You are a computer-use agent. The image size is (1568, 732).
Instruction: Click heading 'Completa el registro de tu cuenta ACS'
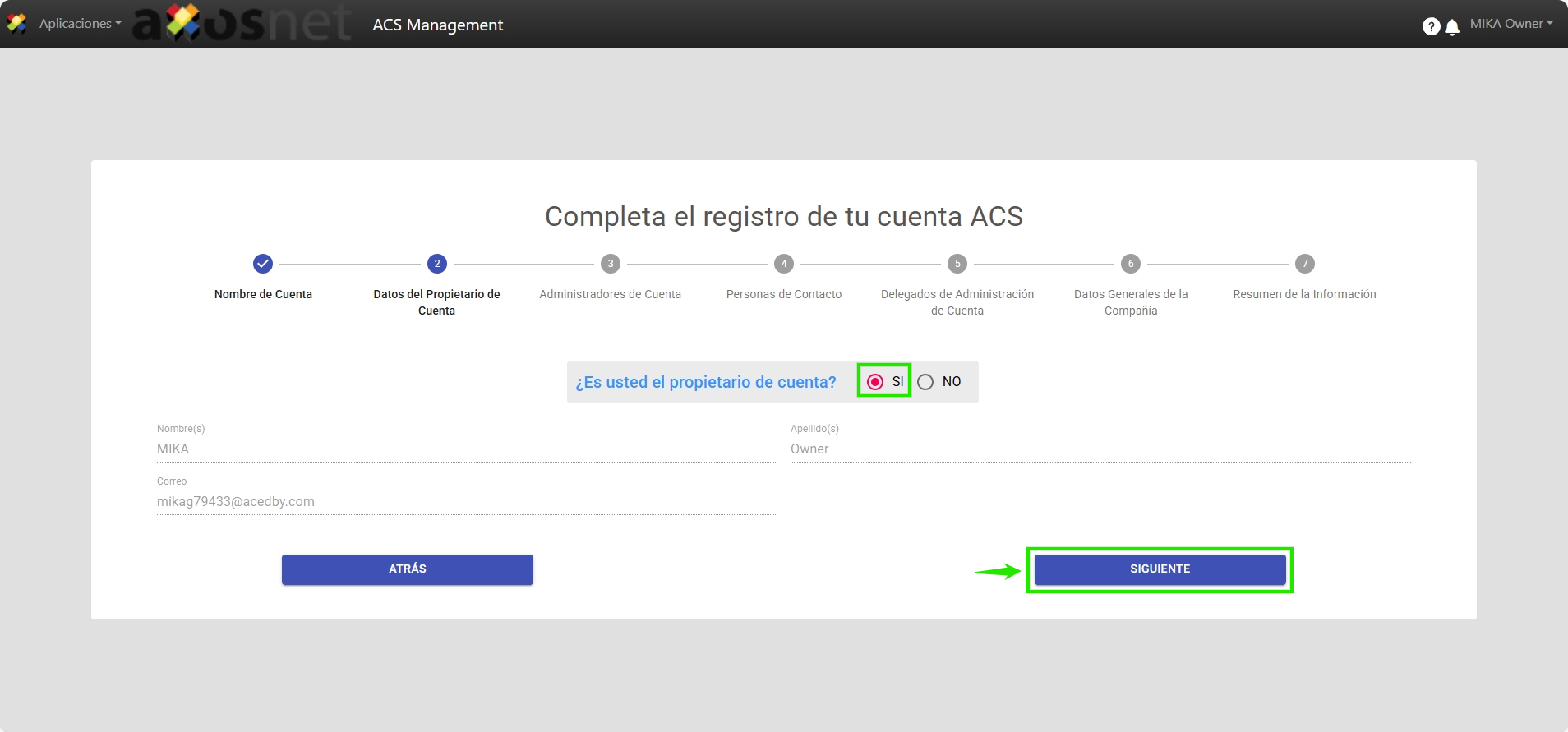point(784,216)
